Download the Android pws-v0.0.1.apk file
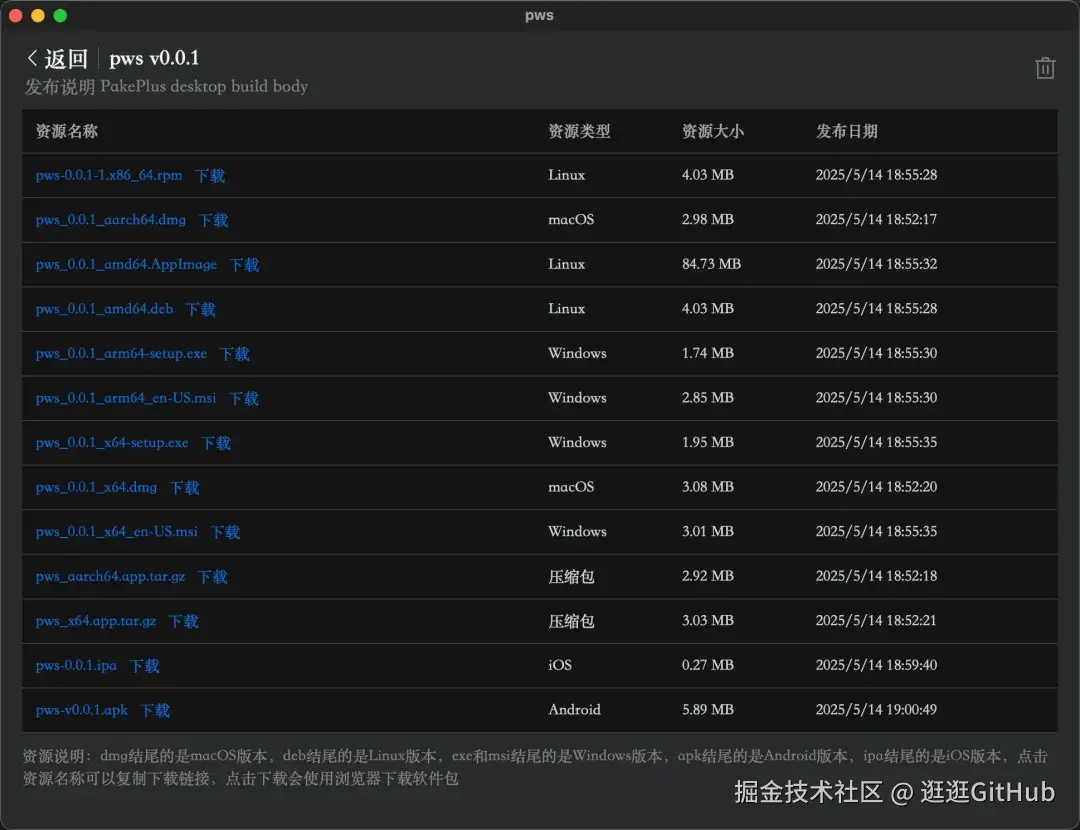The width and height of the screenshot is (1080, 830). [x=155, y=710]
